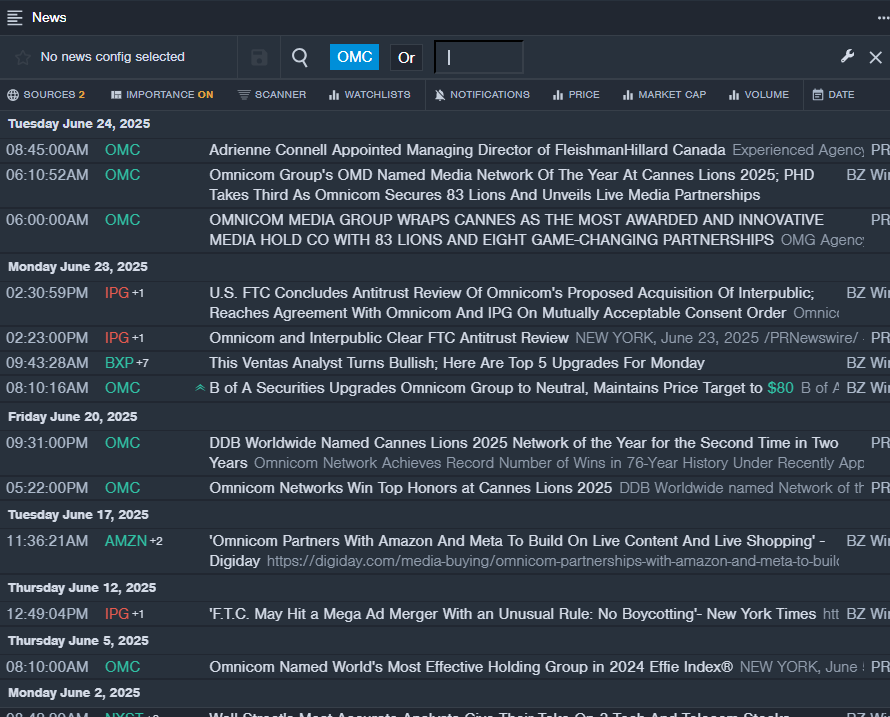The height and width of the screenshot is (717, 890).
Task: Open Omnicom Networks Win Top Honors headline
Action: 410,488
